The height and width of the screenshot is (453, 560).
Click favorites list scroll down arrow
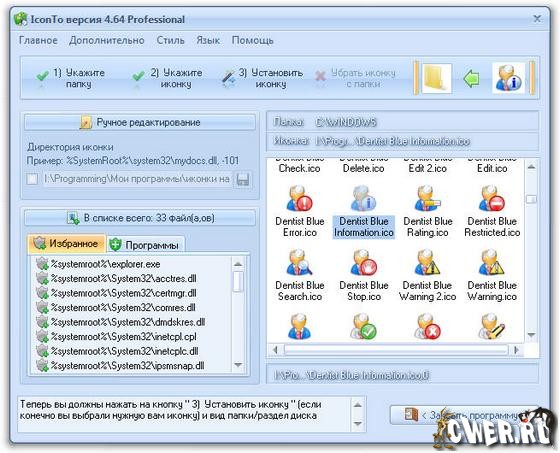(238, 365)
